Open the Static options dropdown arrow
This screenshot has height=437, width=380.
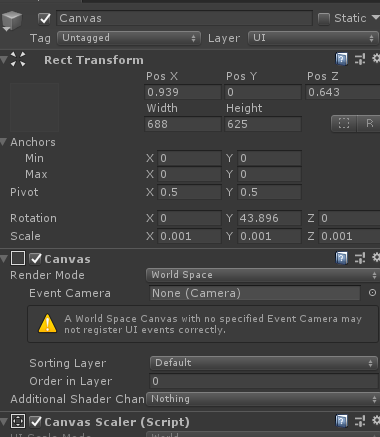(375, 17)
